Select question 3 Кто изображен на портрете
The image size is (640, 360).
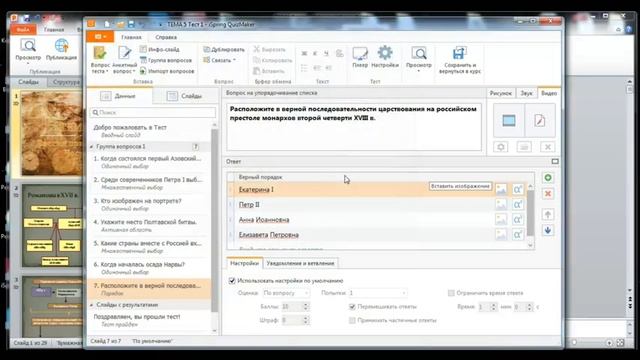pos(149,204)
